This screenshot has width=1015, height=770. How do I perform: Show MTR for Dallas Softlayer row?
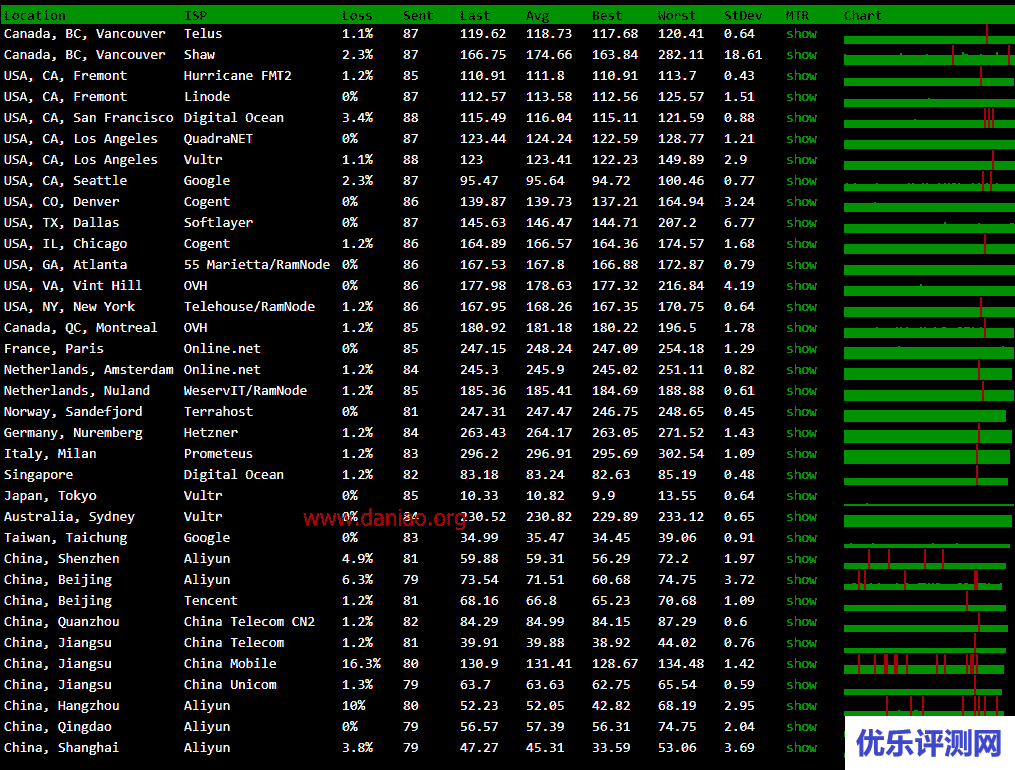801,223
